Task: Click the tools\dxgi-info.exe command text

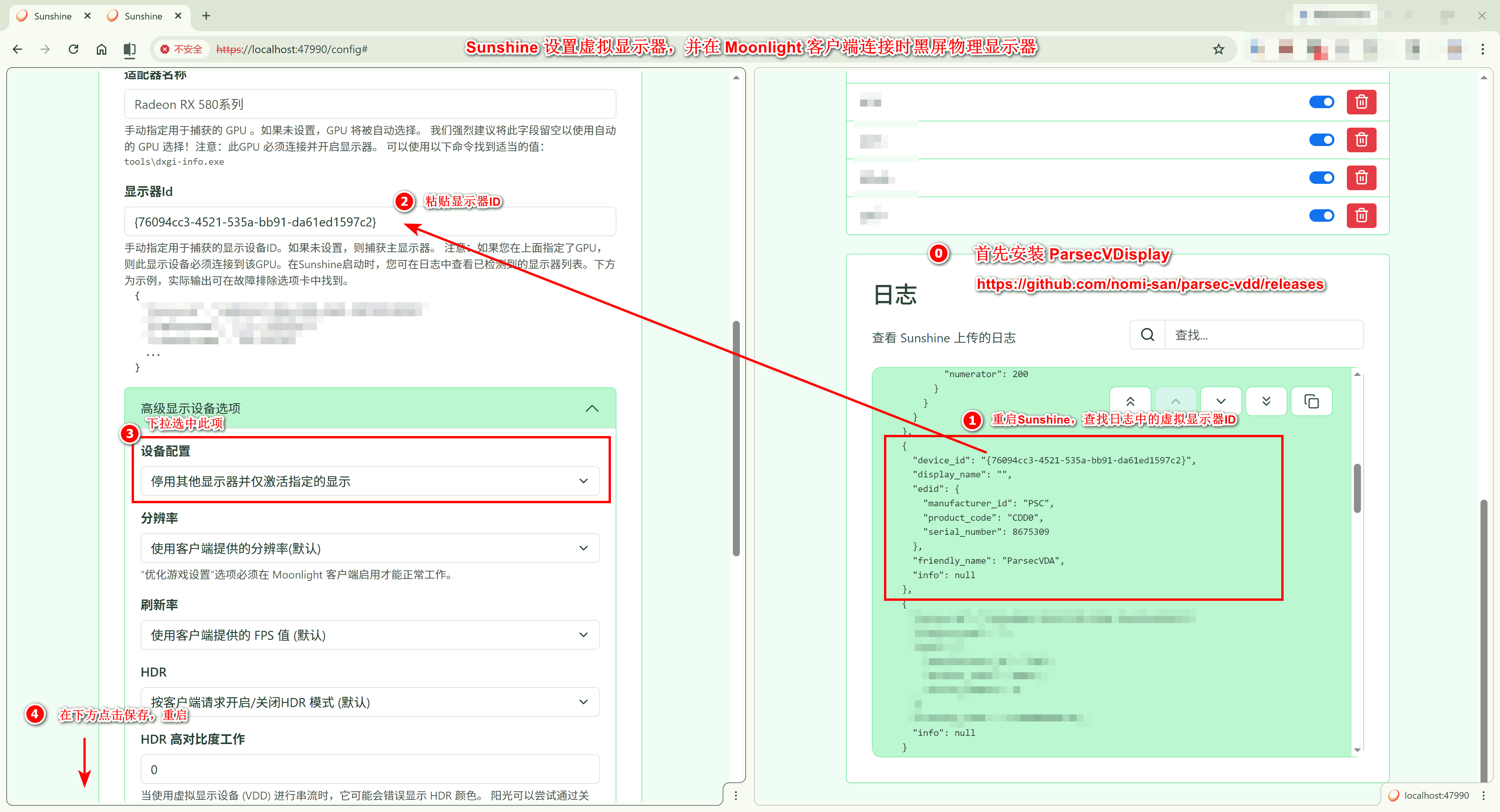Action: (174, 161)
